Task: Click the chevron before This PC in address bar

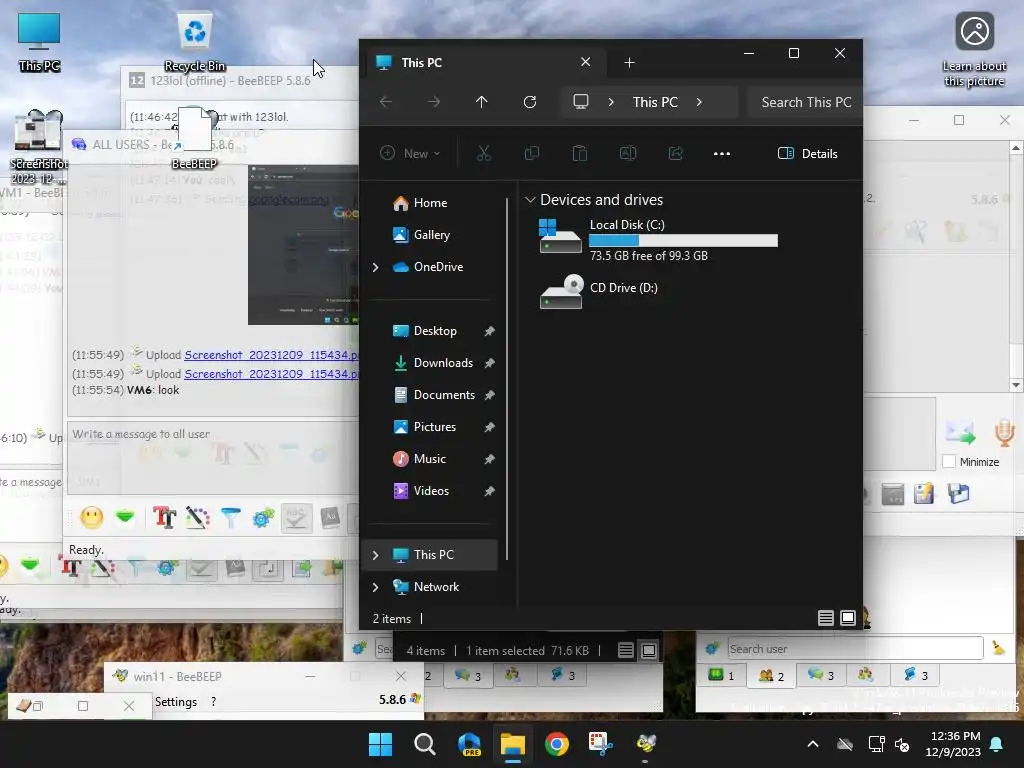Action: (x=611, y=102)
